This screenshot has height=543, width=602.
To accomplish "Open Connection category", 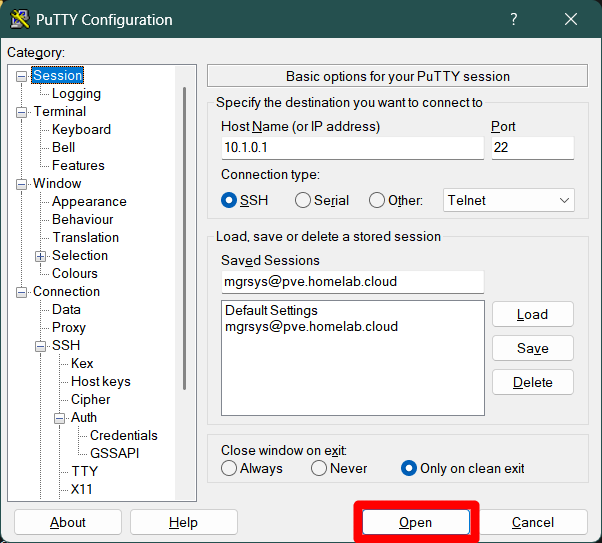I will tap(66, 291).
